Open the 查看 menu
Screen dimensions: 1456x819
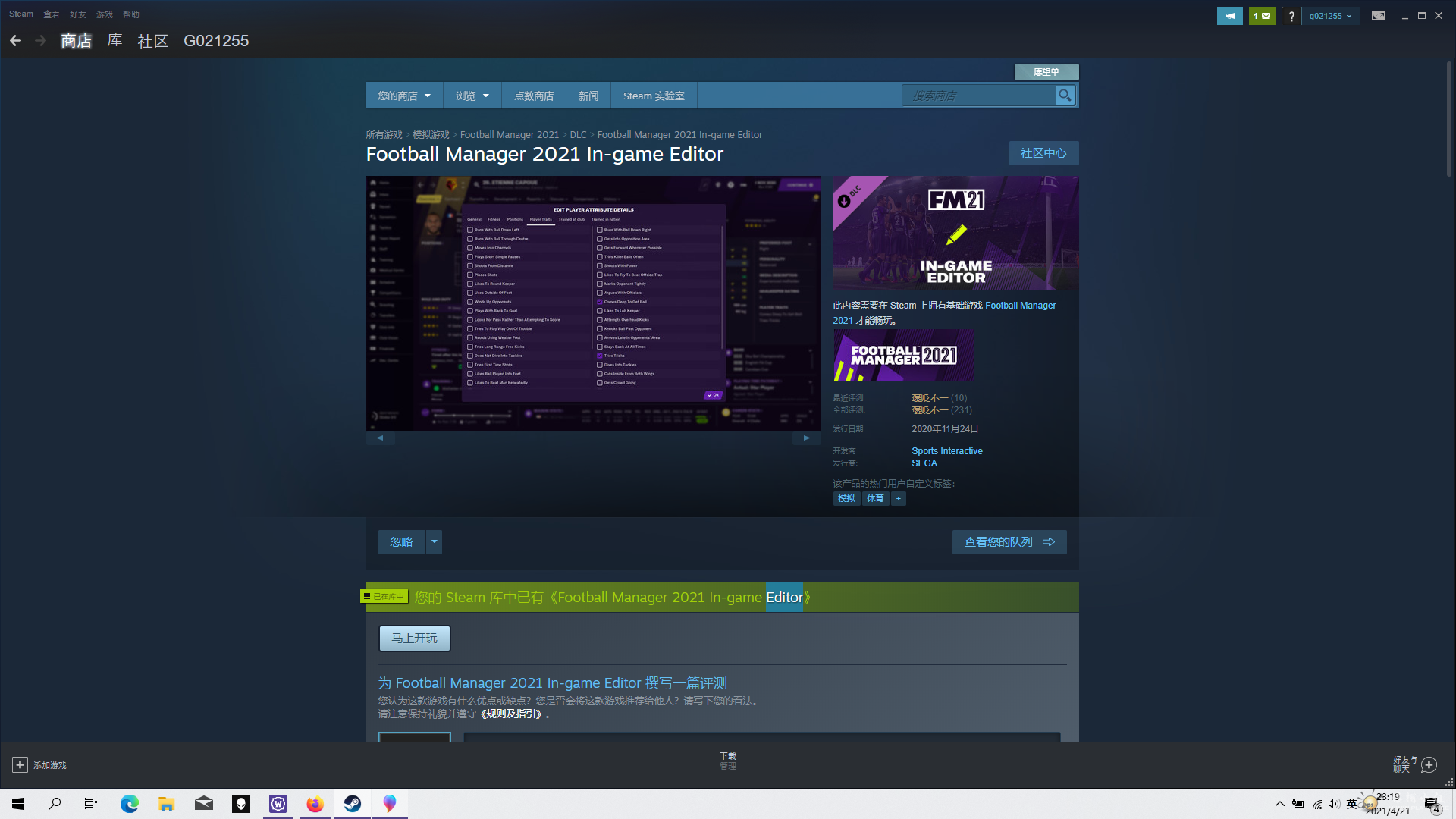[52, 14]
